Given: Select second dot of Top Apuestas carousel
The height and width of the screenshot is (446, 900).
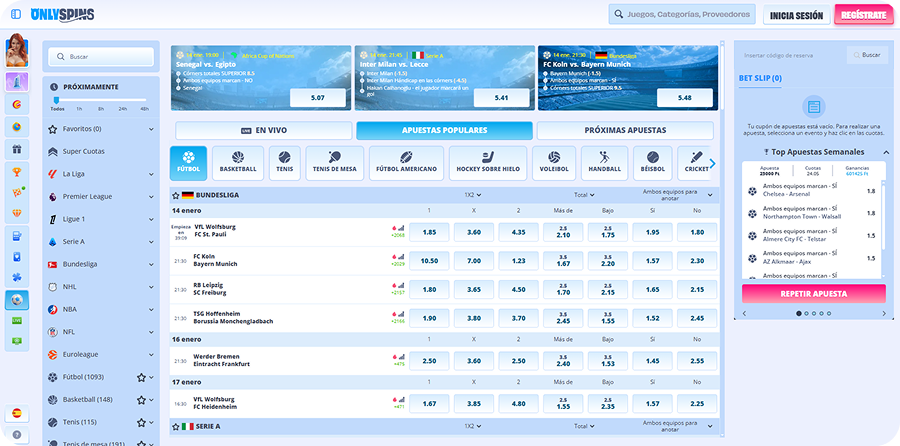Looking at the screenshot, I should click(806, 313).
